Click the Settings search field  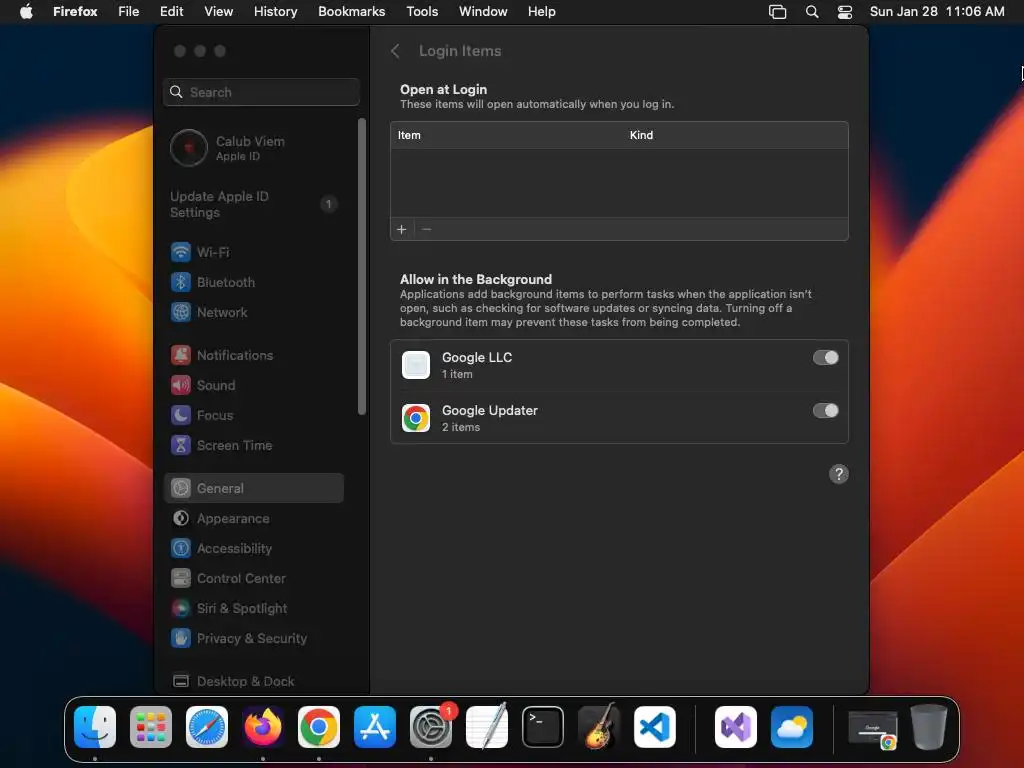[261, 92]
